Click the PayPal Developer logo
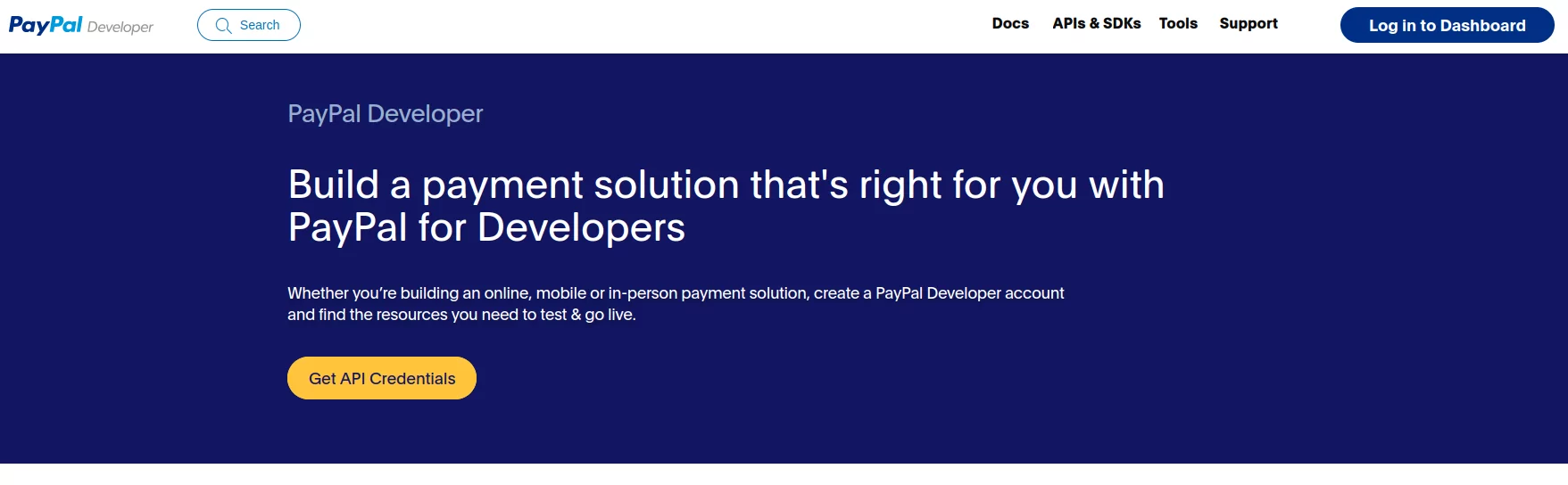This screenshot has height=485, width=1568. click(81, 25)
